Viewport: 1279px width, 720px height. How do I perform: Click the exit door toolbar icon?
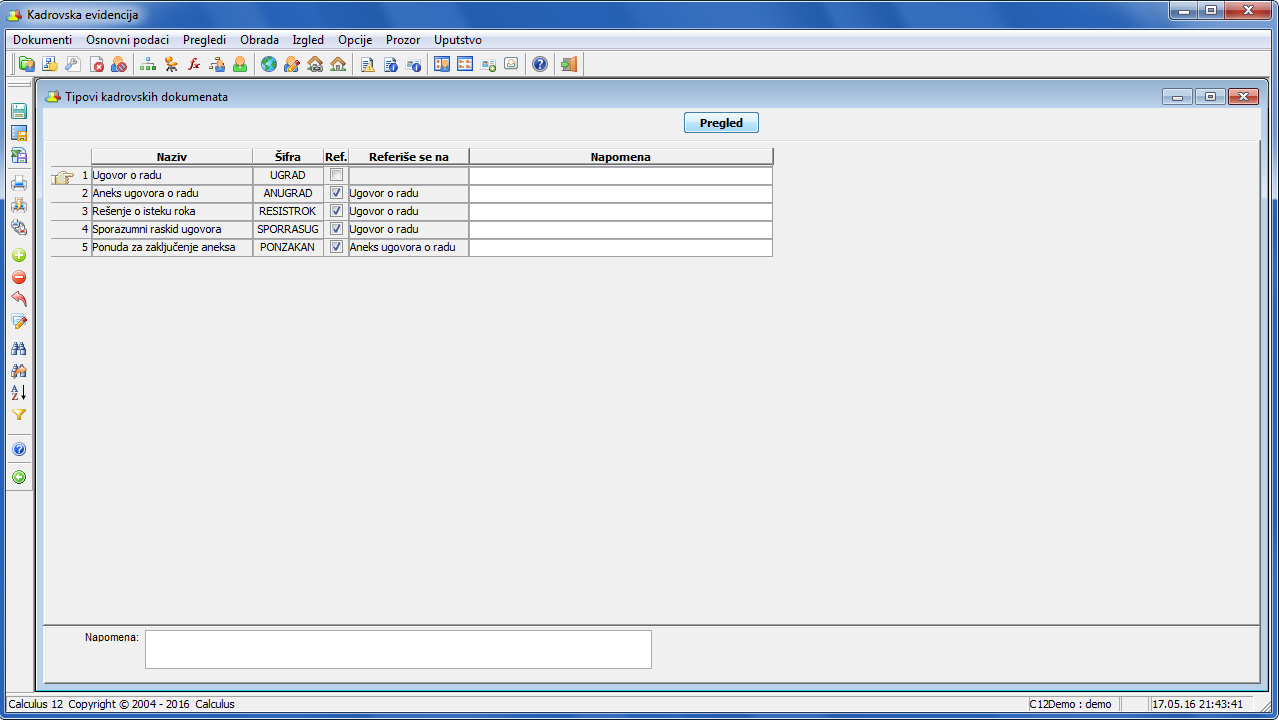tap(569, 65)
